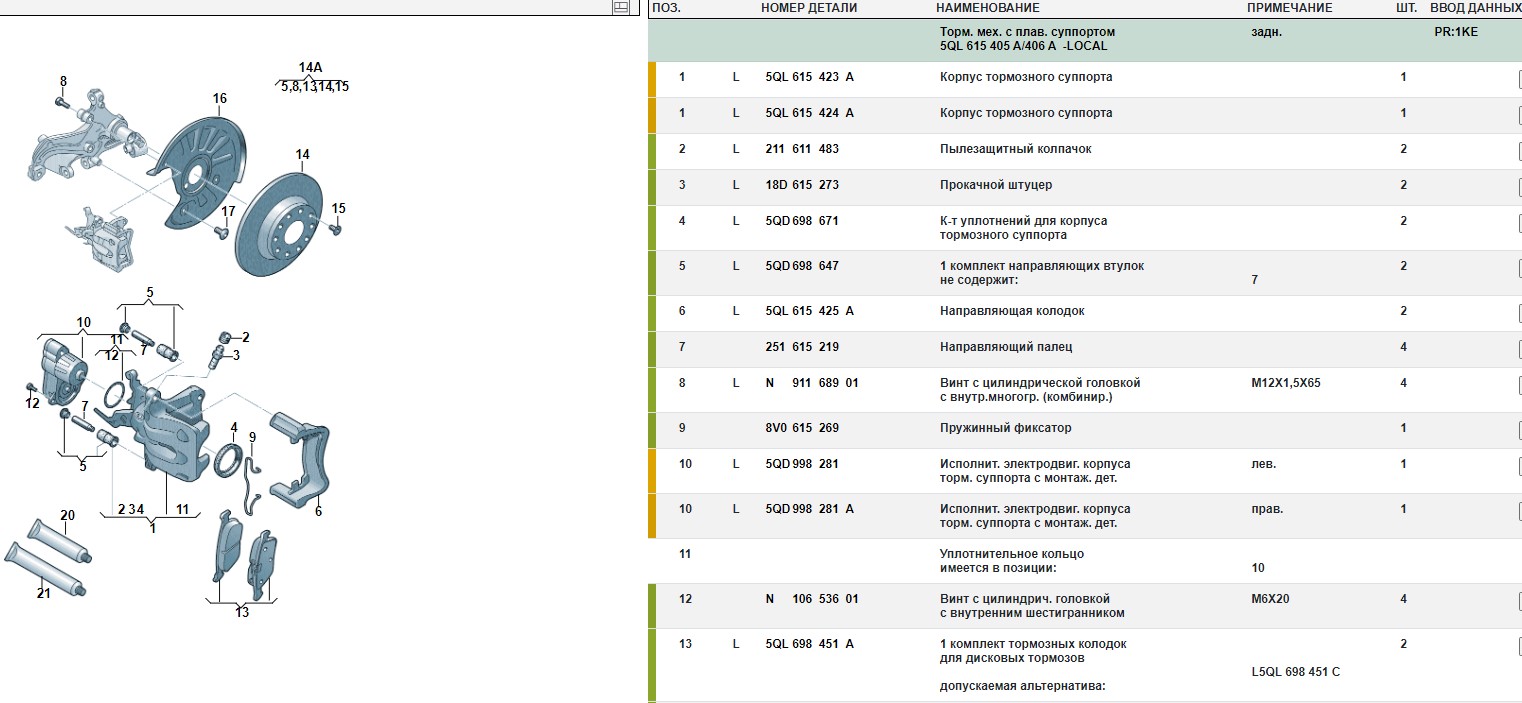1522x703 pixels.
Task: Select part number 5QL 615 424 A
Action: (810, 113)
